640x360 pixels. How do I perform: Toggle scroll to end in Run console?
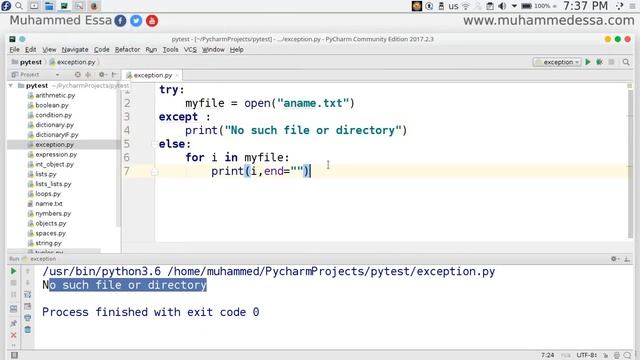tap(28, 306)
